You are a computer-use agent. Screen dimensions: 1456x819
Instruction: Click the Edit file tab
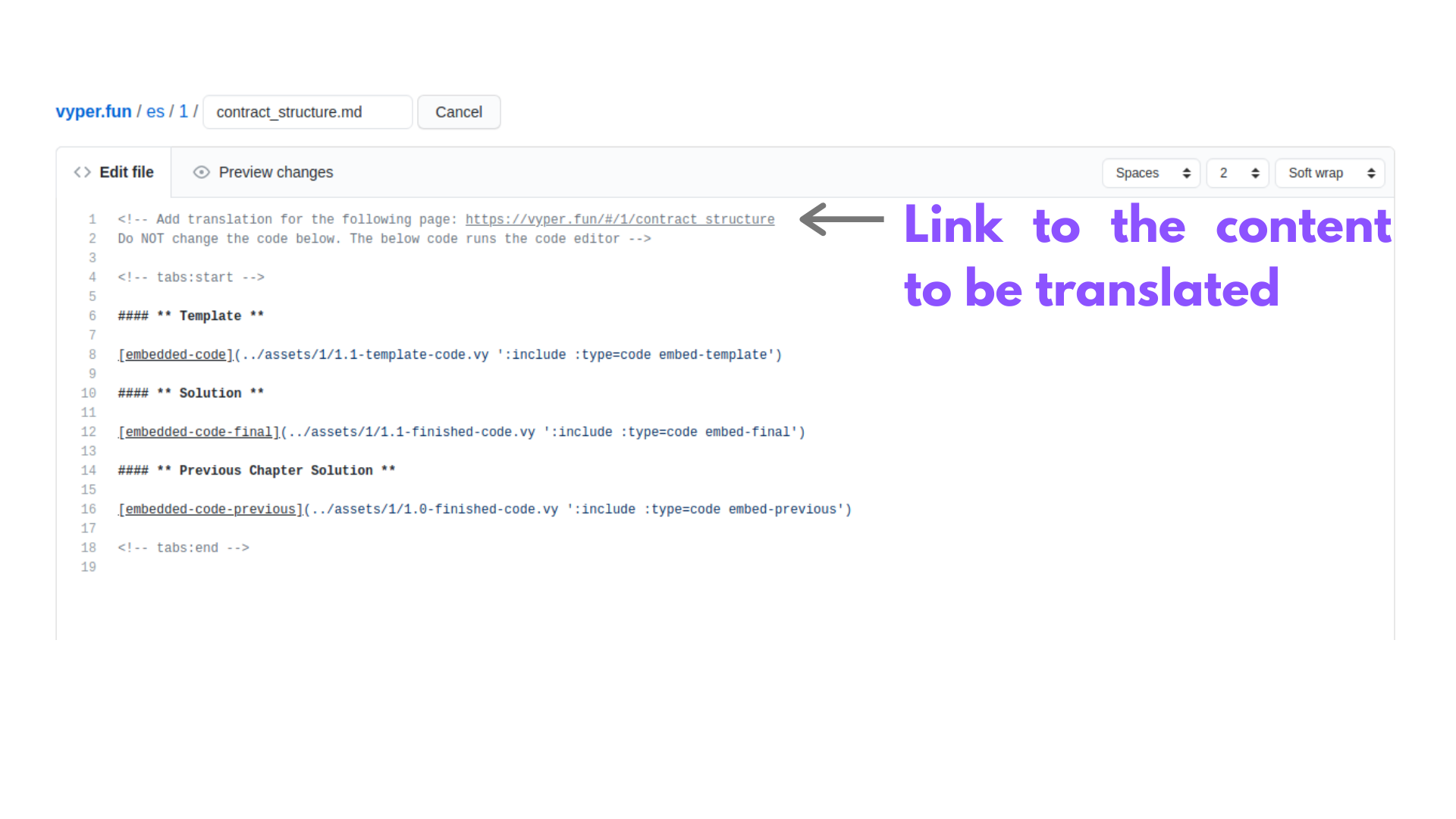point(115,172)
